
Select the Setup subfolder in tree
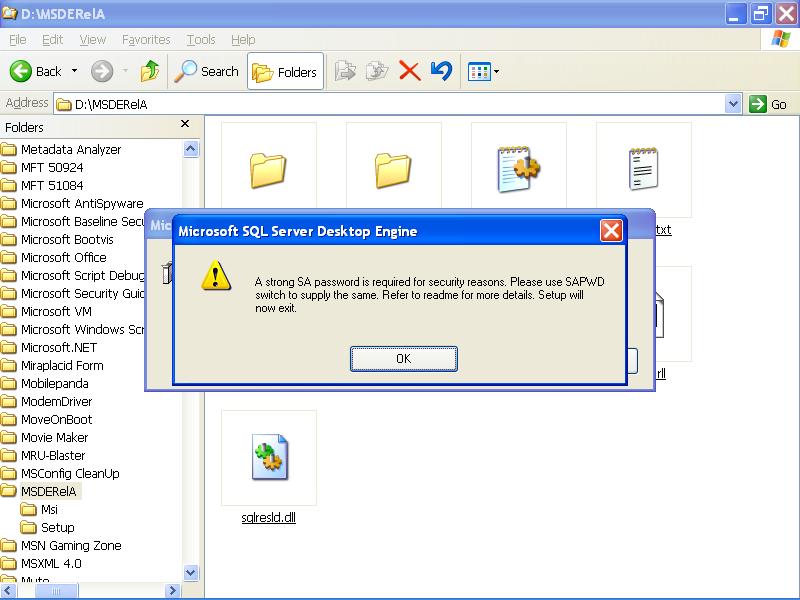pyautogui.click(x=58, y=527)
